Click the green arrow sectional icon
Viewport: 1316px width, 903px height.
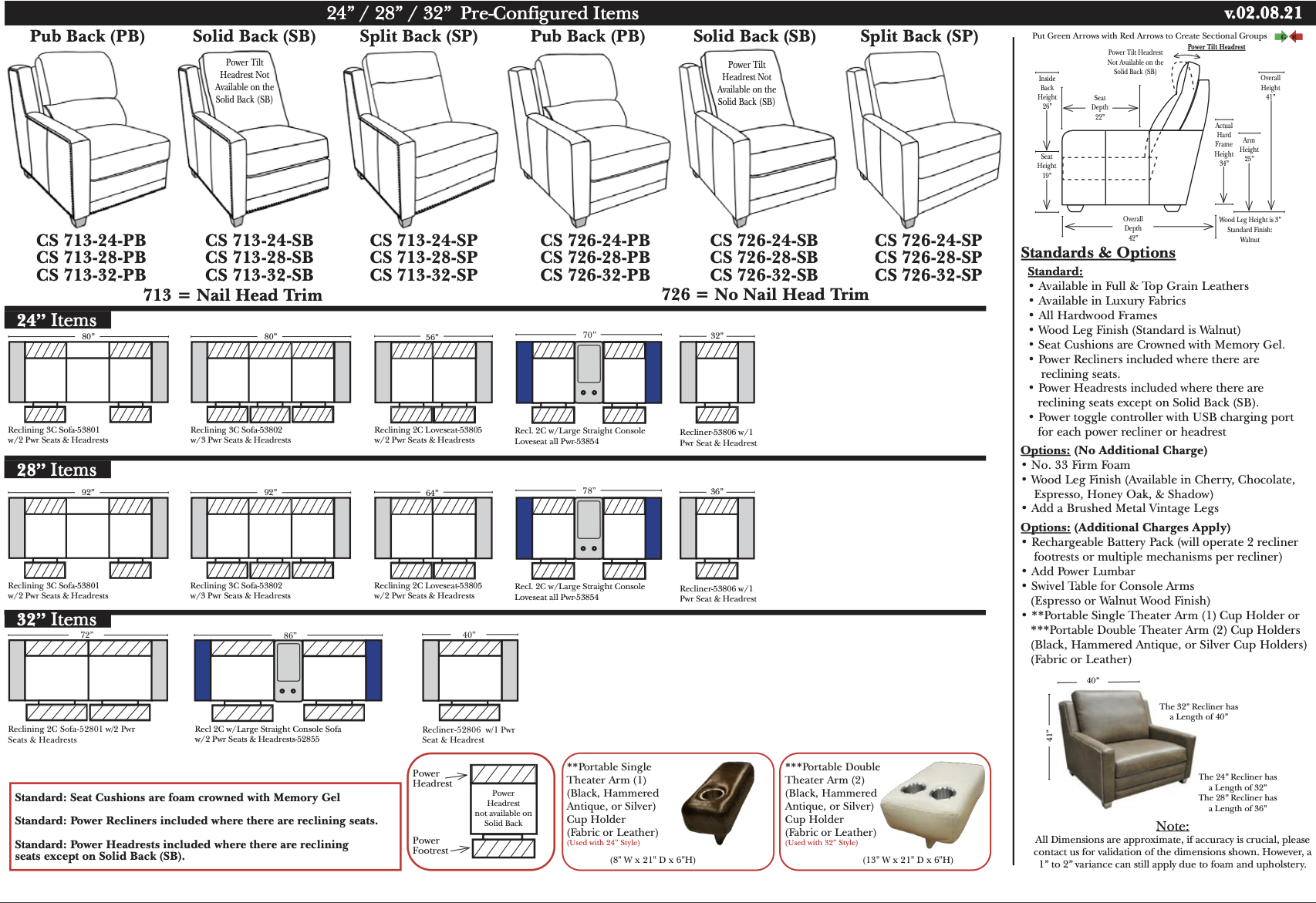coord(1281,36)
